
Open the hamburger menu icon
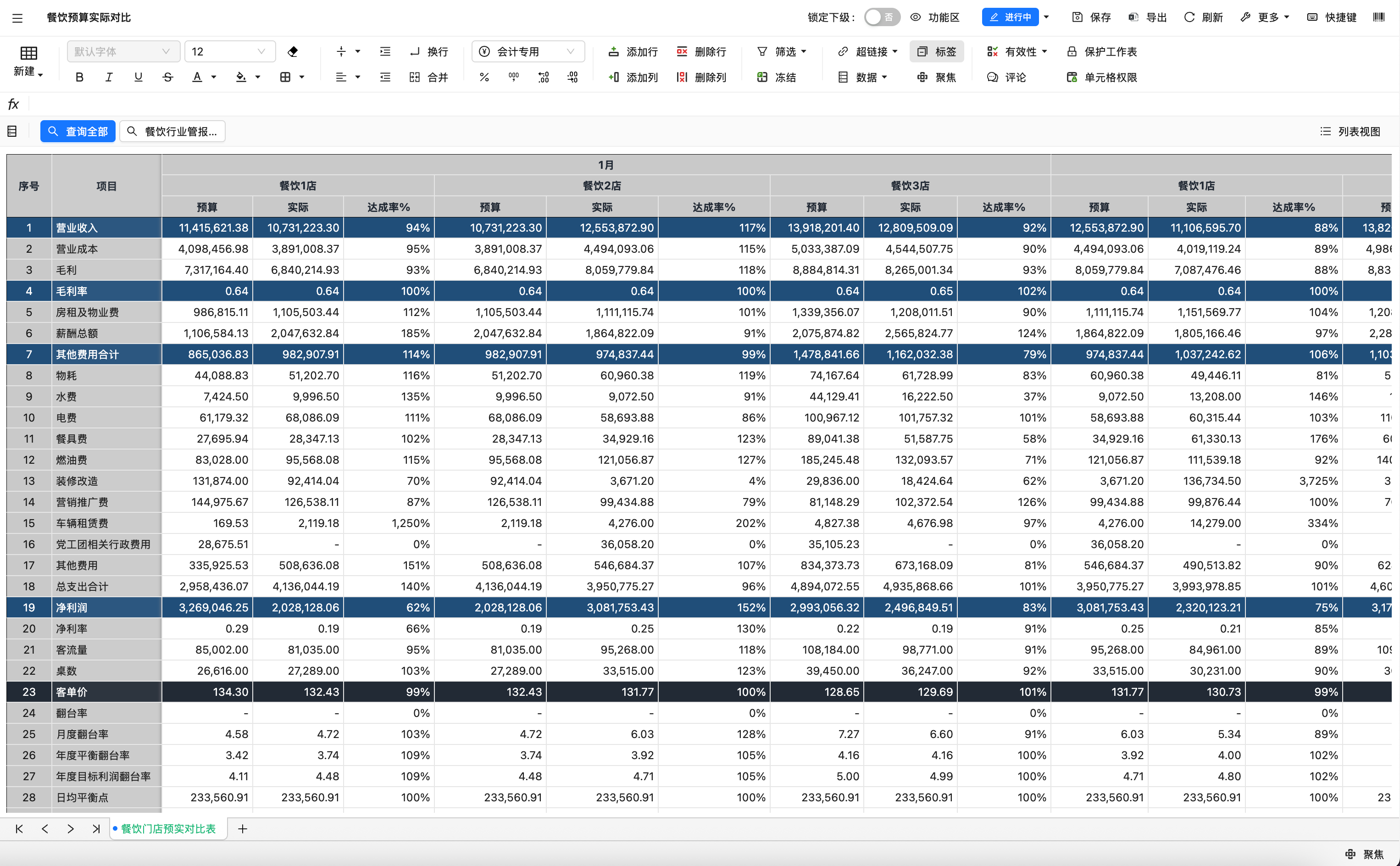tap(17, 18)
